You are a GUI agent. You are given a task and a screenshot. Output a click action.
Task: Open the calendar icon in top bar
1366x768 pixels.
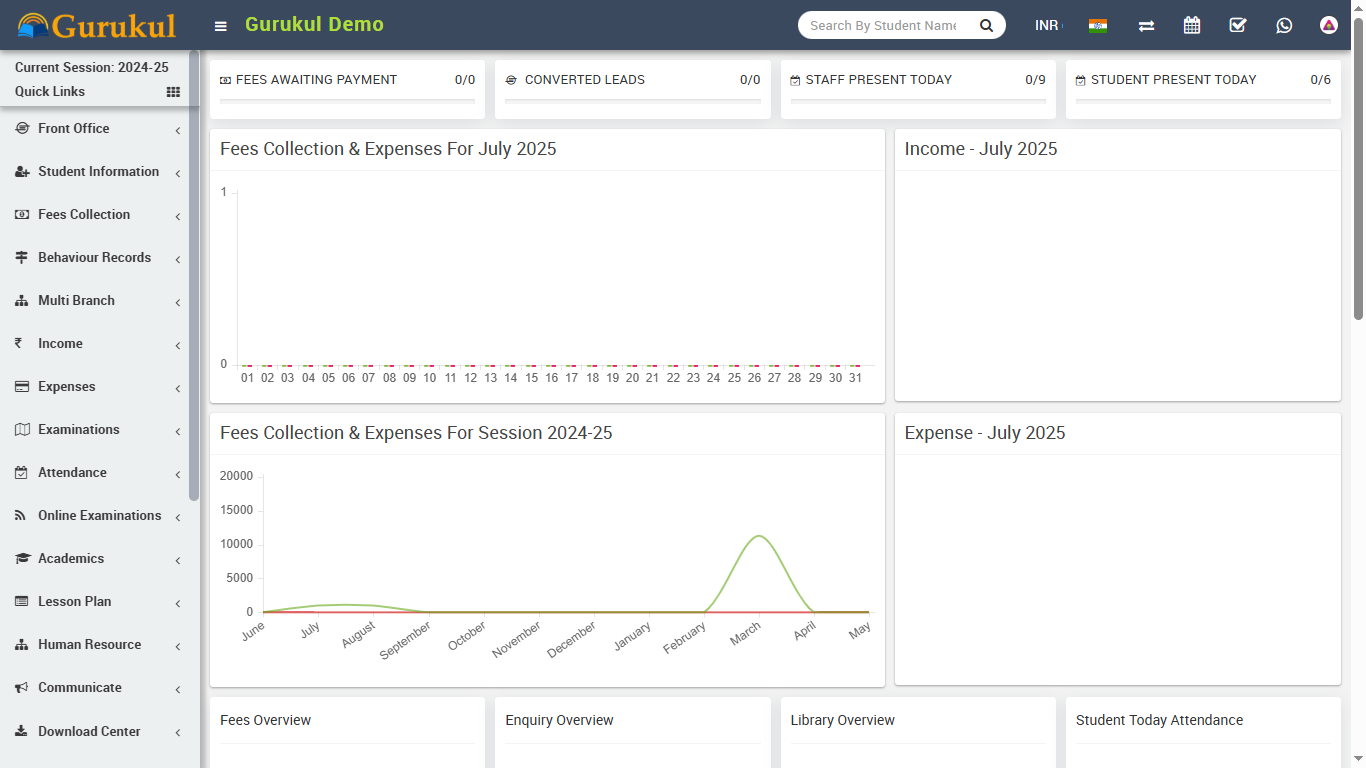(x=1192, y=25)
